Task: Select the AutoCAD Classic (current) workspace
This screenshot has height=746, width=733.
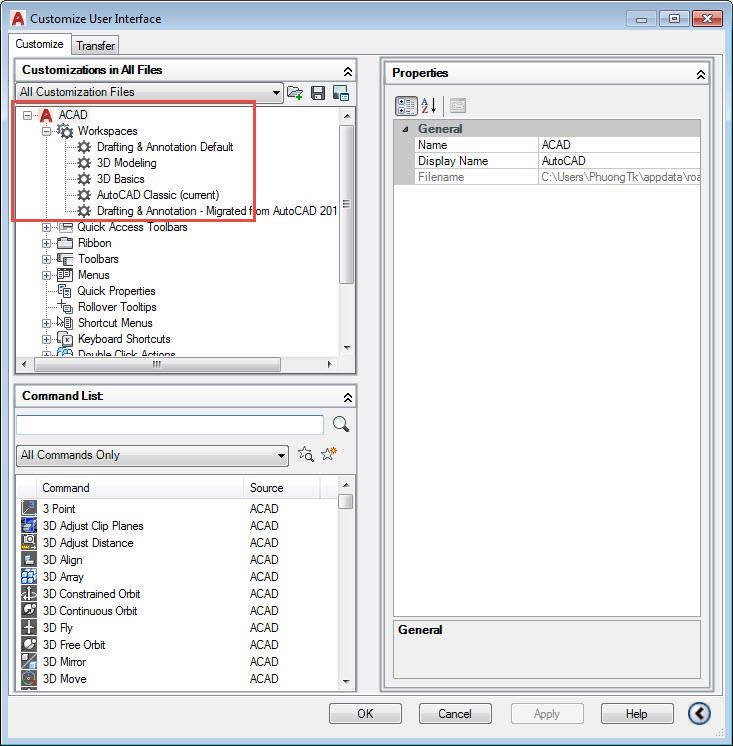Action: tap(158, 195)
